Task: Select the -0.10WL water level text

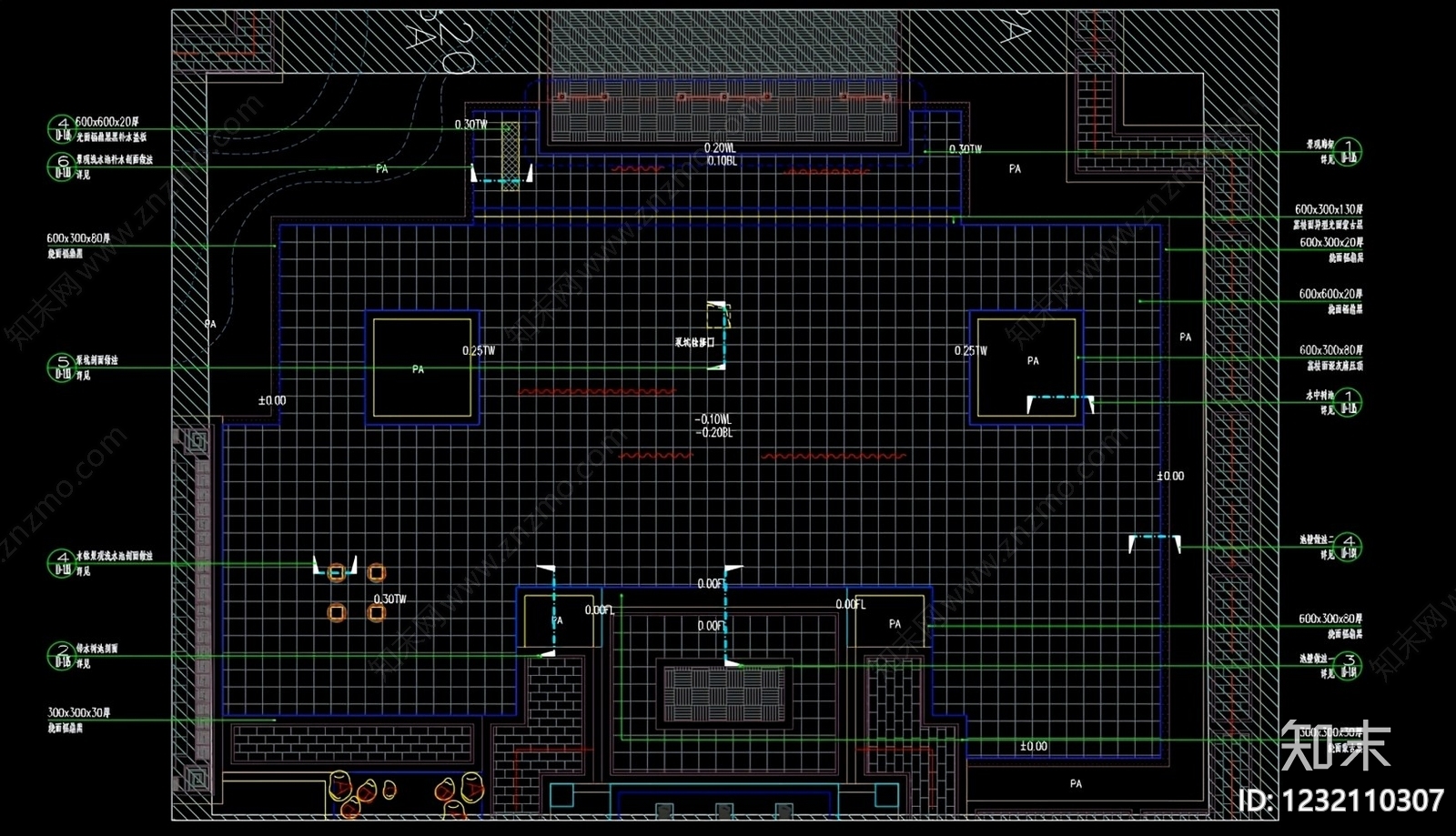Action: pos(713,419)
